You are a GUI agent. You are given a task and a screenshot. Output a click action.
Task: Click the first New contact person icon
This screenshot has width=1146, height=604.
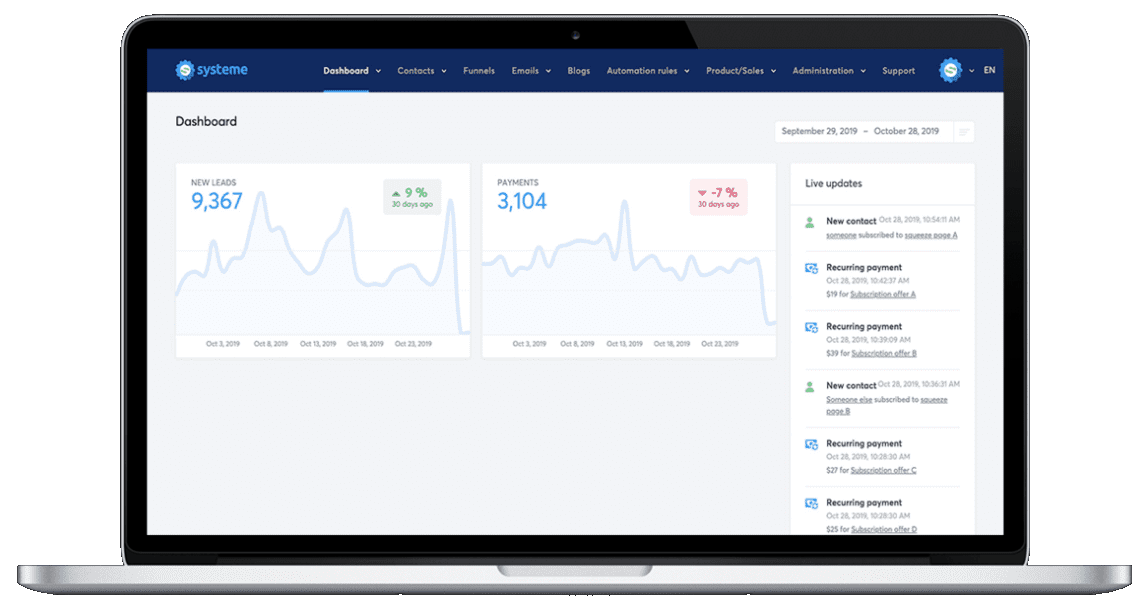(x=810, y=223)
